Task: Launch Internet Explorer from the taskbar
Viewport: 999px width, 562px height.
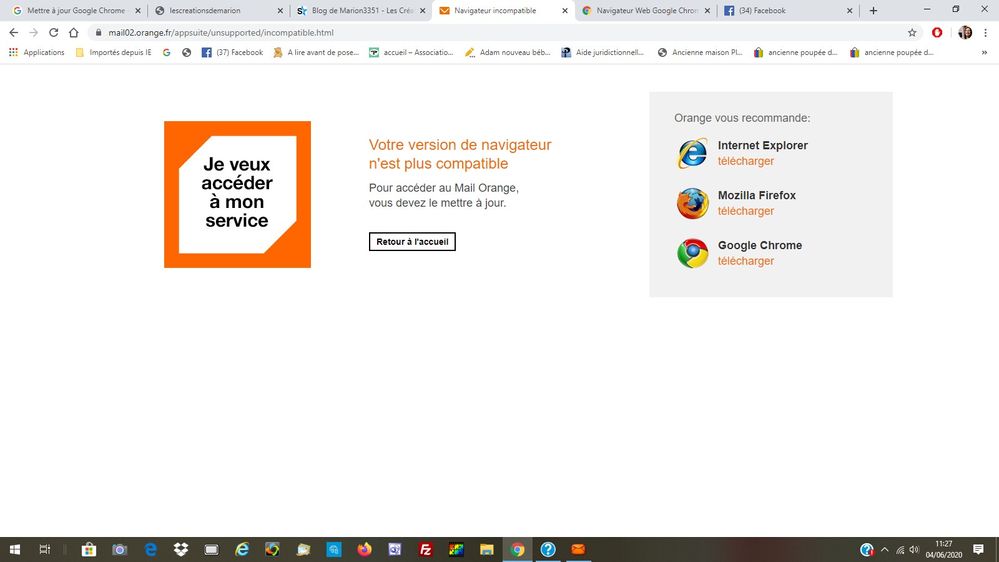Action: (242, 549)
